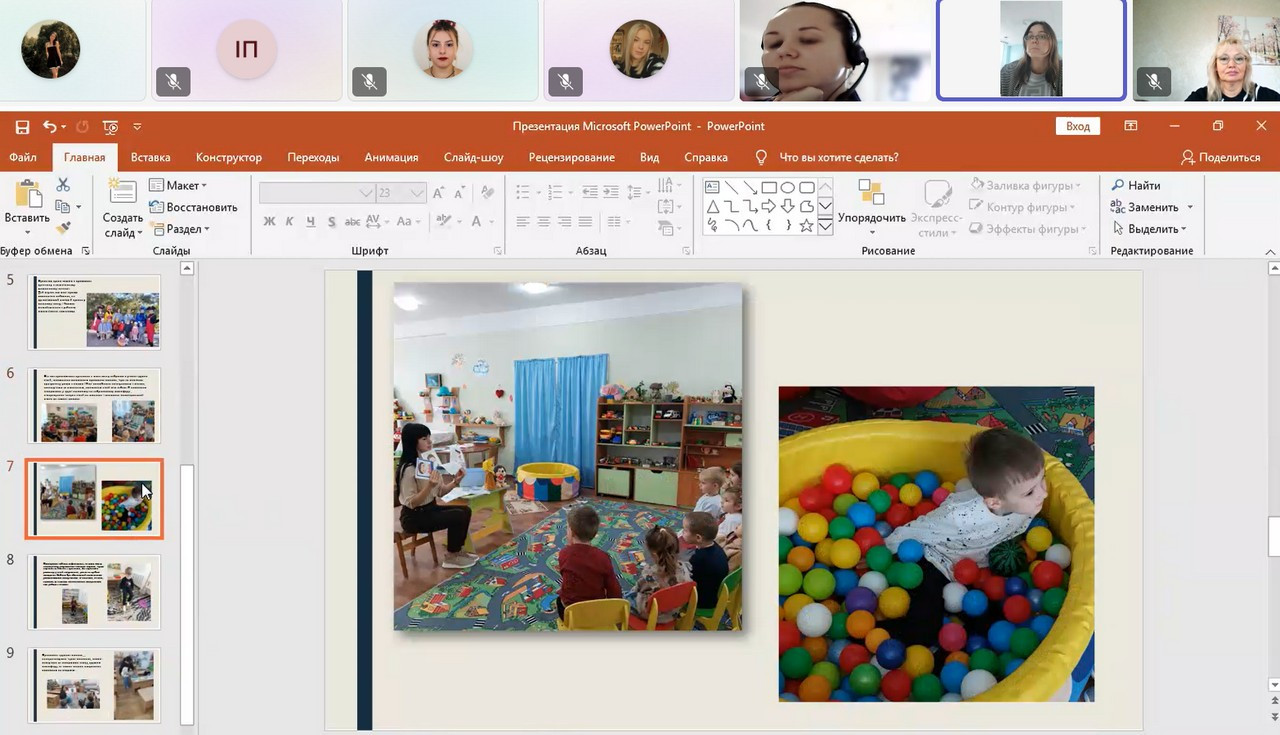
Task: Click the numbered list icon
Action: tap(556, 191)
